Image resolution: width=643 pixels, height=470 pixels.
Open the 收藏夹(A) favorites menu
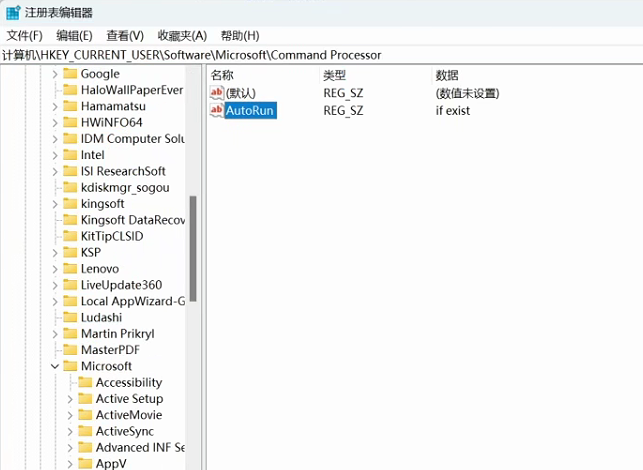182,36
